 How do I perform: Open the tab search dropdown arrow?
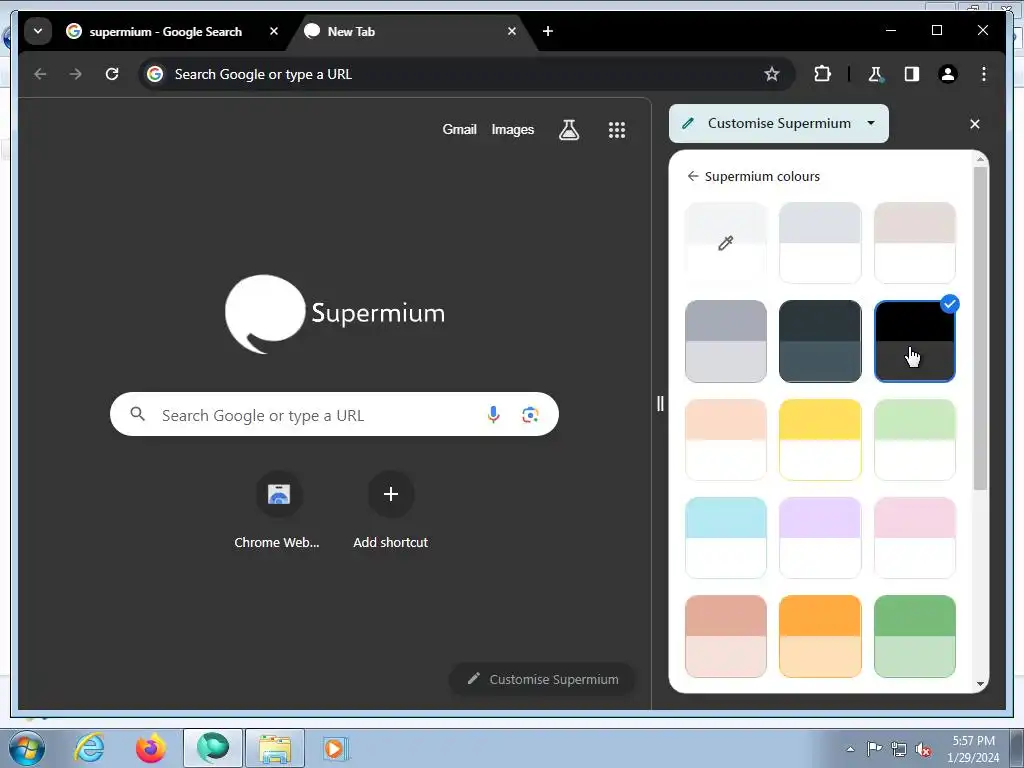(x=38, y=31)
